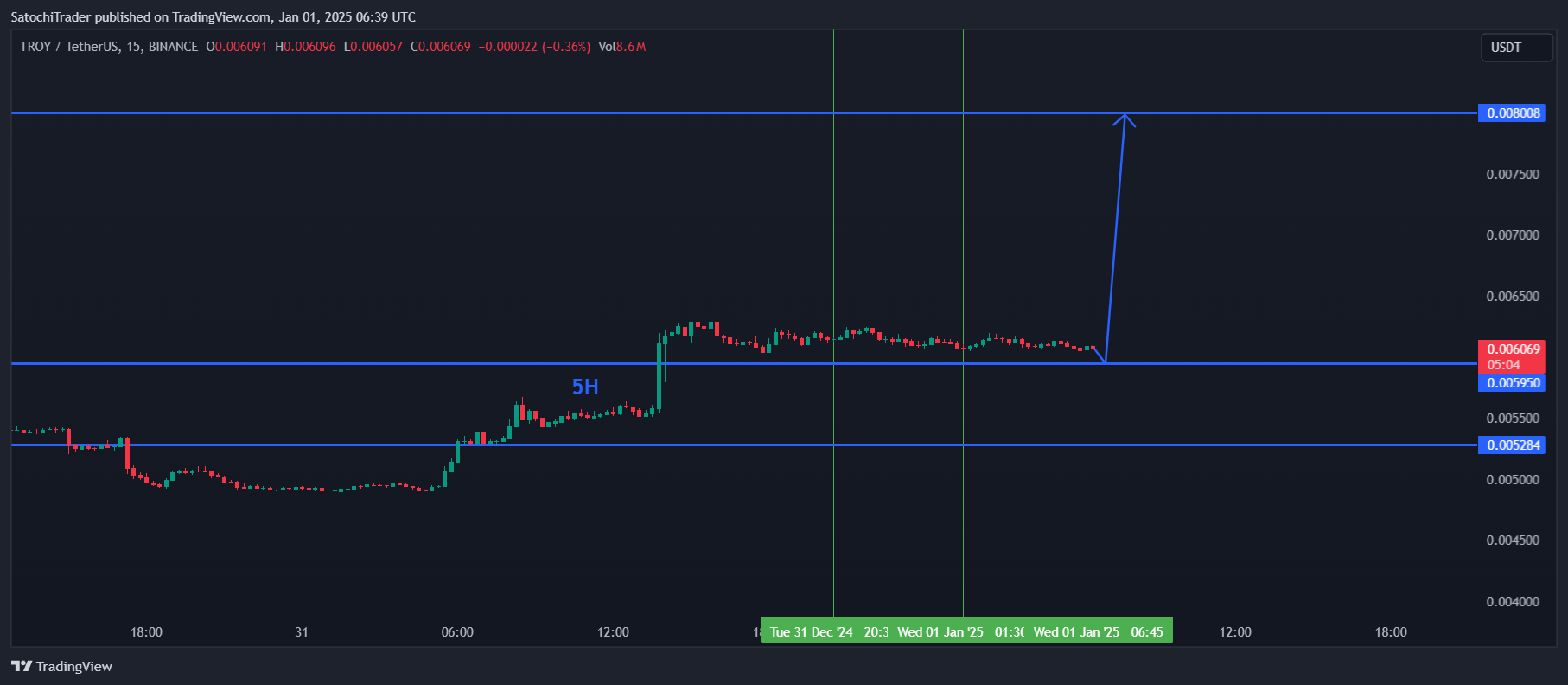Image resolution: width=1568 pixels, height=685 pixels.
Task: Click the first 12:00 time axis label
Action: (x=613, y=632)
